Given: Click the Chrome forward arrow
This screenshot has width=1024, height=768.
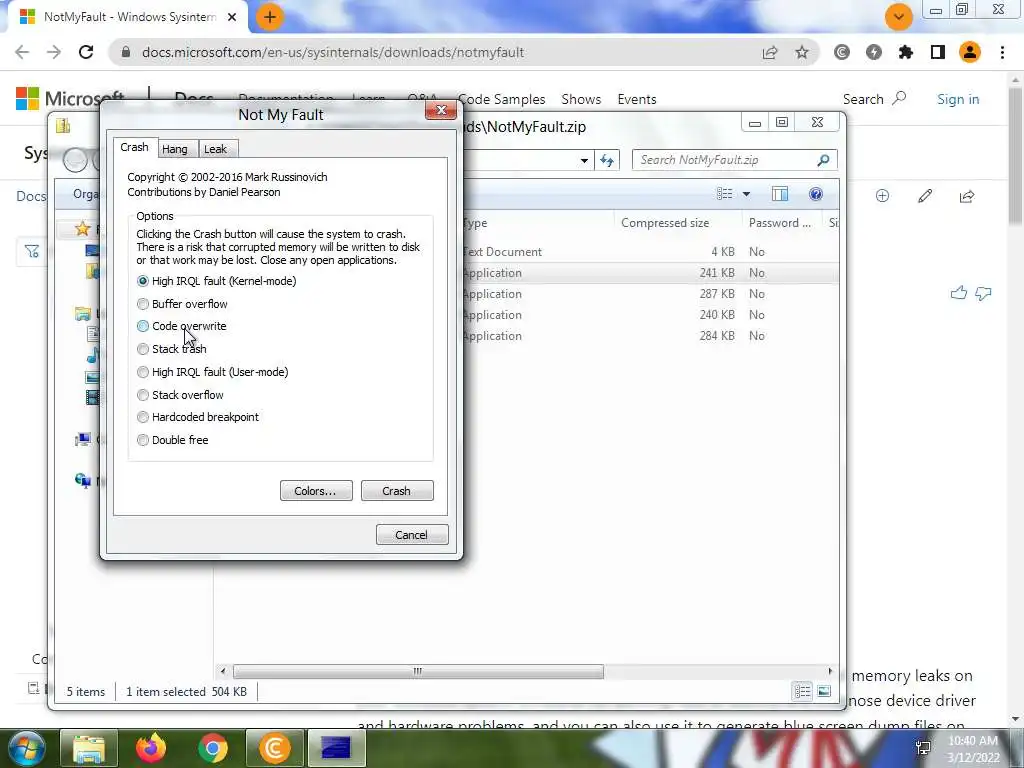Looking at the screenshot, I should pos(54,52).
